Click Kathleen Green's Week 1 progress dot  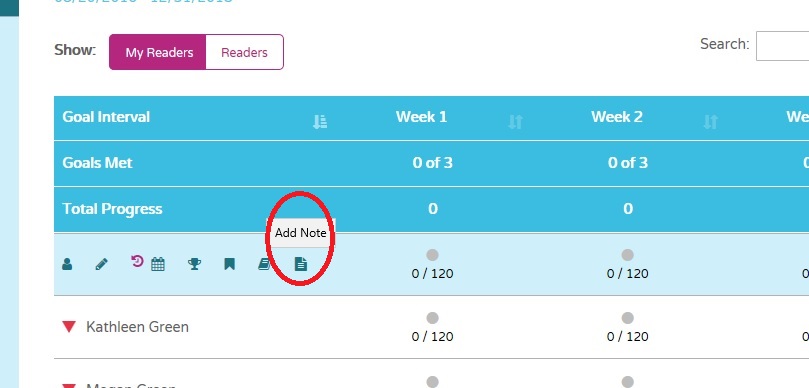tap(432, 318)
